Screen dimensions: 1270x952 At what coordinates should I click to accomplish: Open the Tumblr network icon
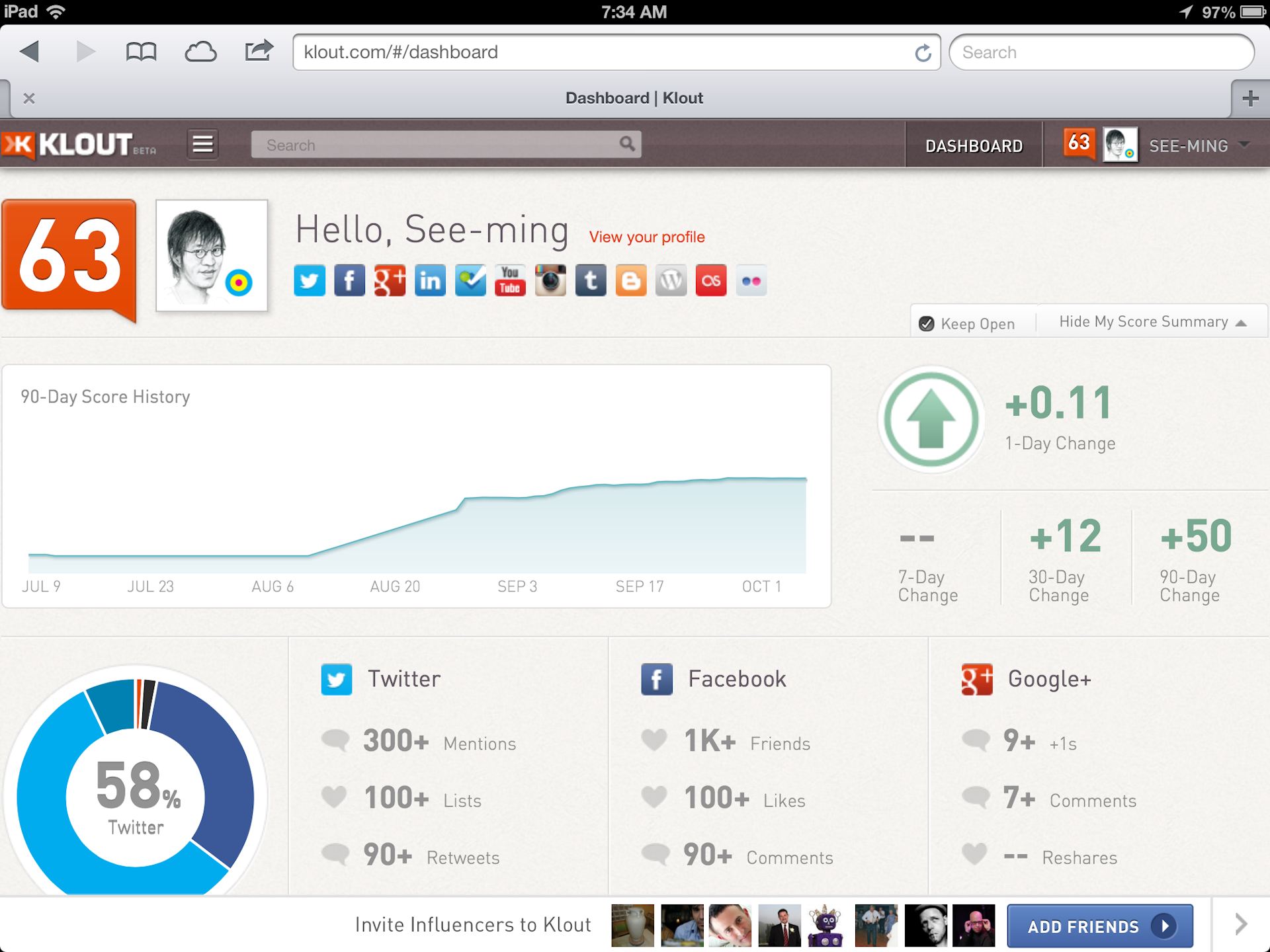pos(591,280)
